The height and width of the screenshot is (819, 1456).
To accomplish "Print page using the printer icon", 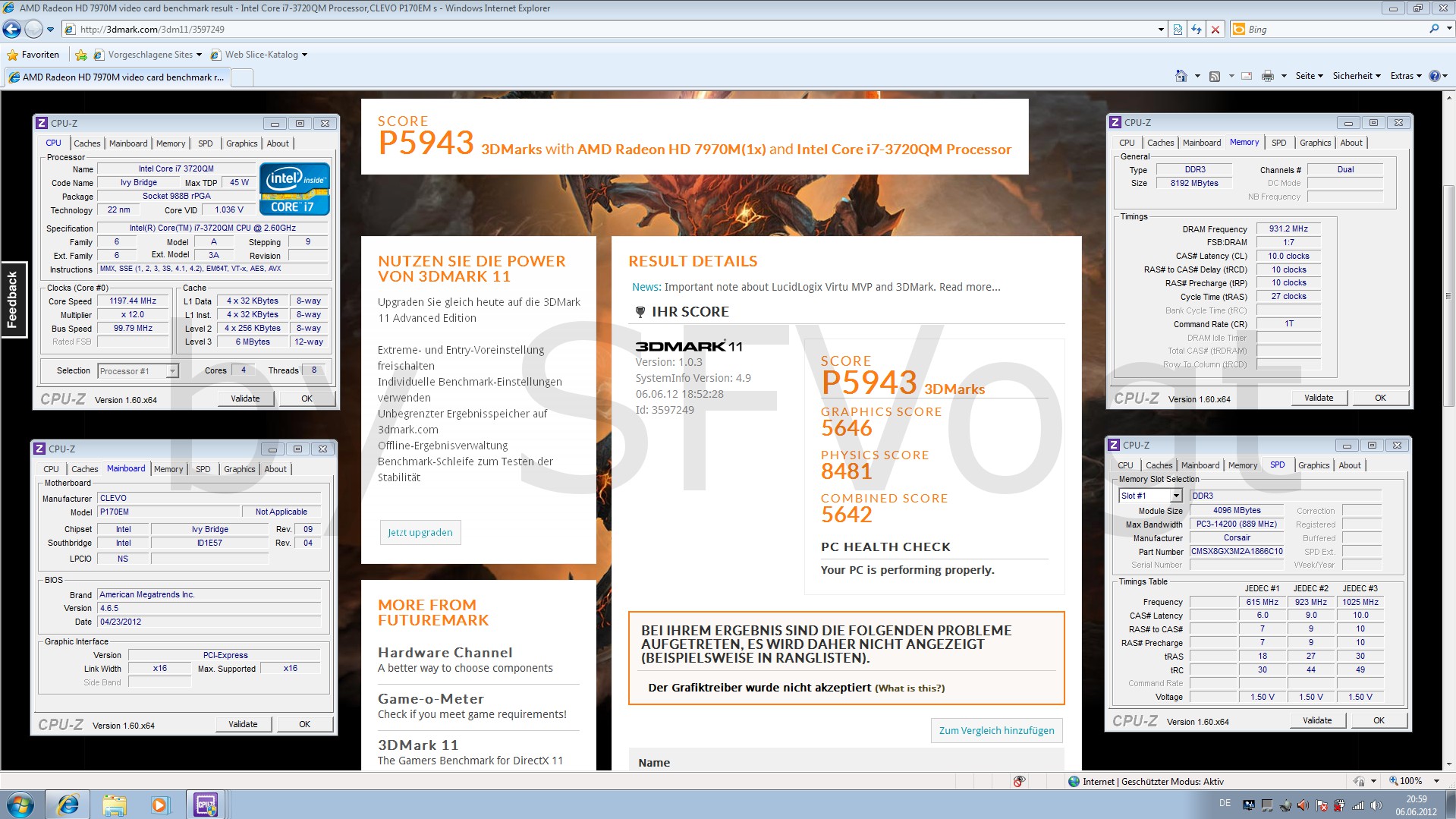I will pos(1267,76).
